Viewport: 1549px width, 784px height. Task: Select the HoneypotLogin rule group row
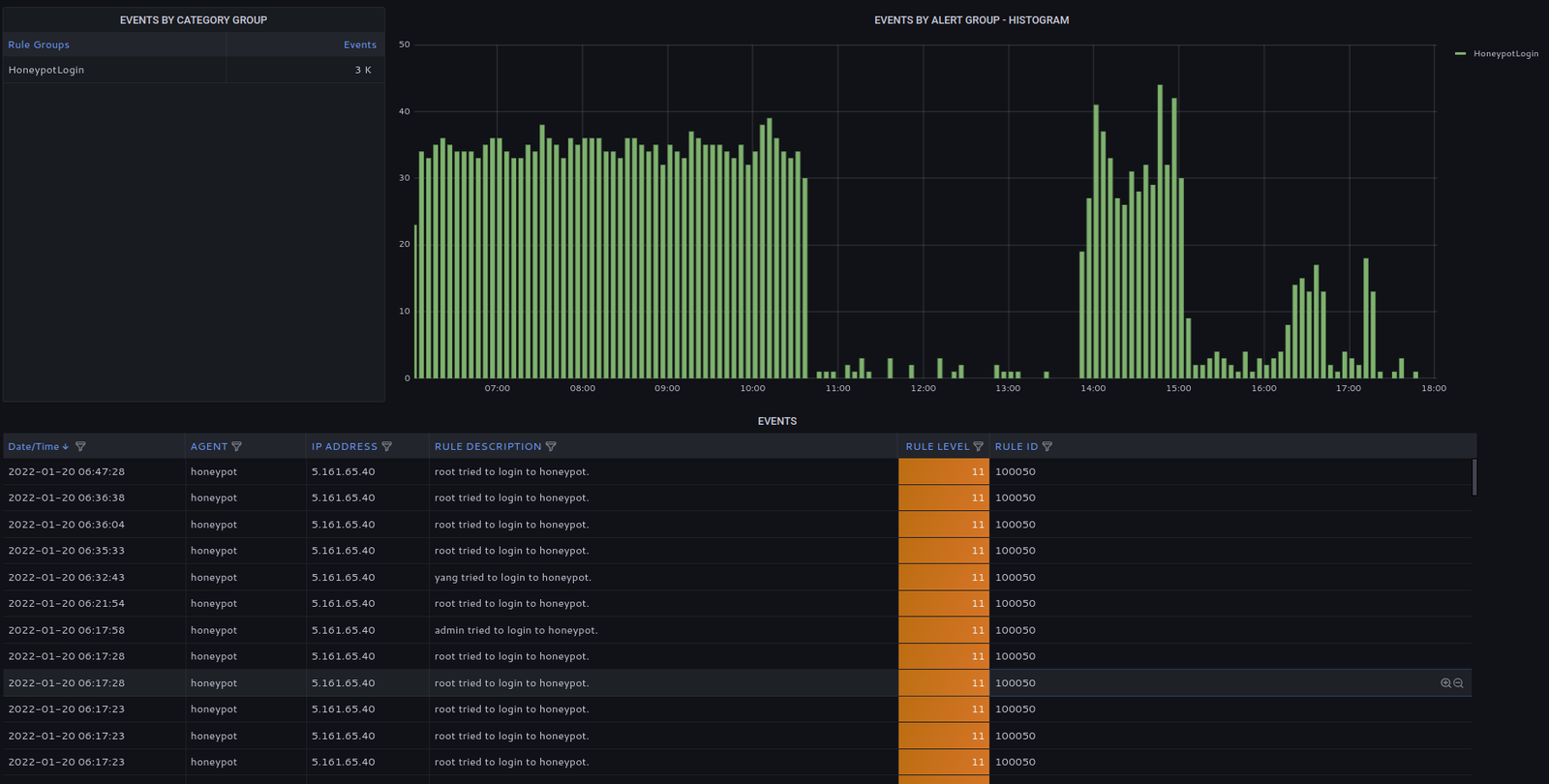46,70
